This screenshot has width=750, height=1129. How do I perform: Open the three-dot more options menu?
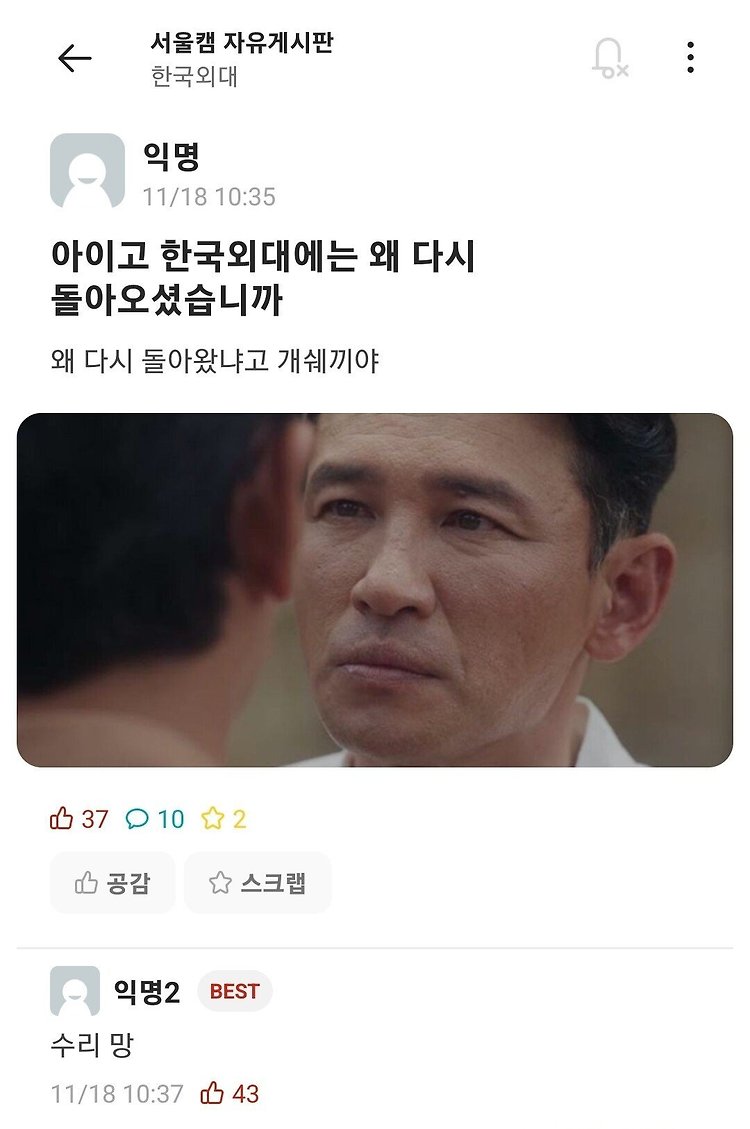point(690,58)
